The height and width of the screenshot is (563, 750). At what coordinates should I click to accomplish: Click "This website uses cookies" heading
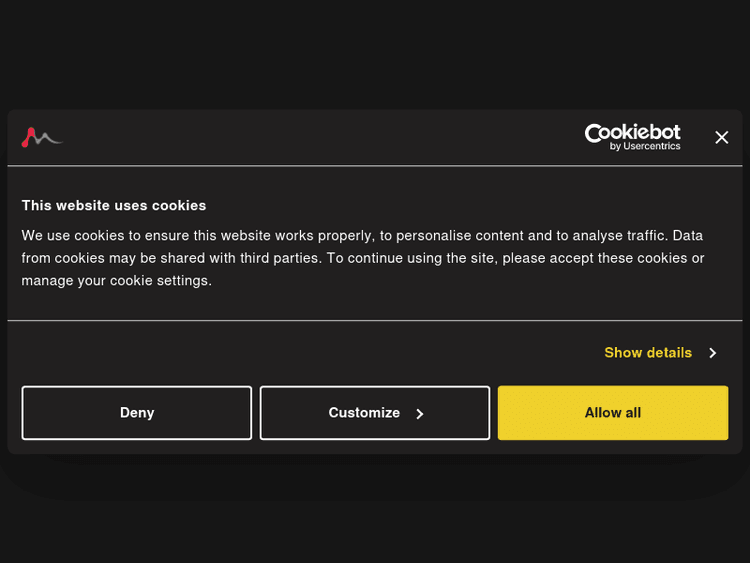click(114, 205)
